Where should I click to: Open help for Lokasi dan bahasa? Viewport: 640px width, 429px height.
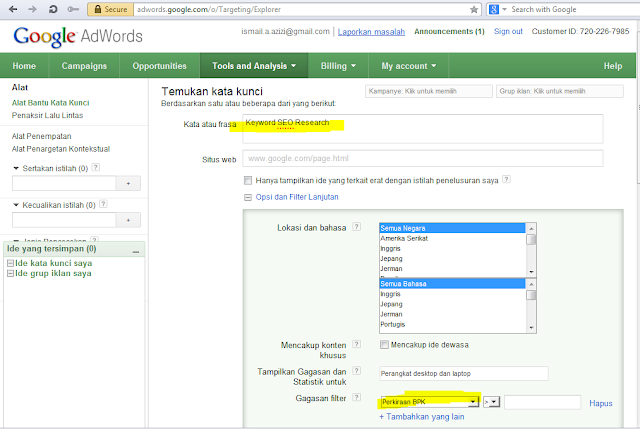click(356, 227)
